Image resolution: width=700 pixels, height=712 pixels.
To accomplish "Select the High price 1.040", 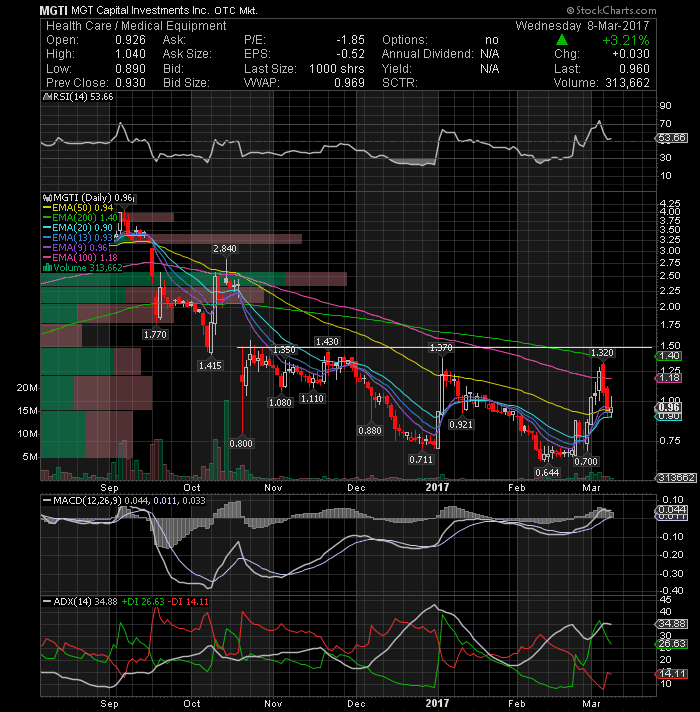I will pyautogui.click(x=130, y=54).
